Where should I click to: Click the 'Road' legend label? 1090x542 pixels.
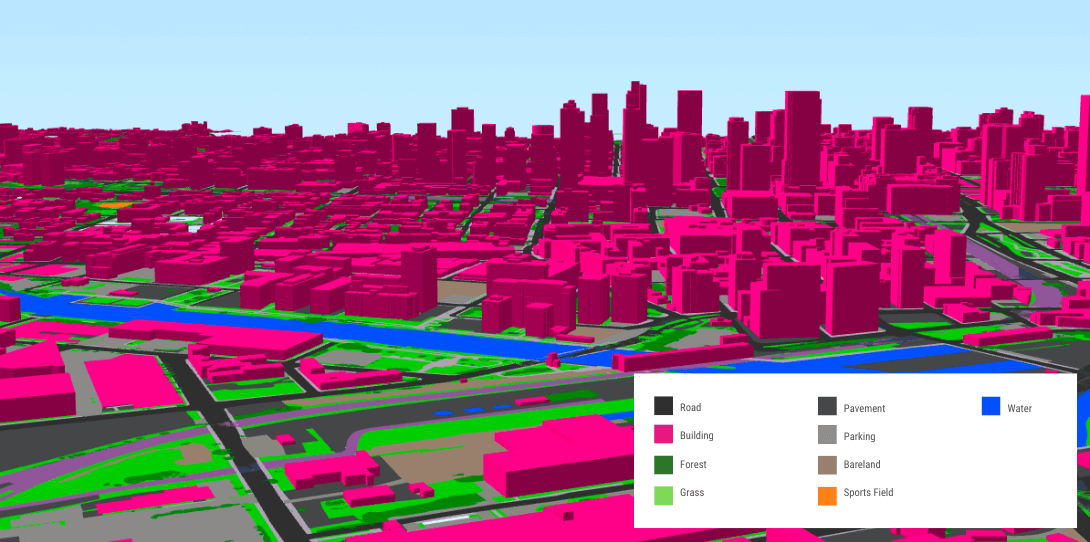[690, 408]
